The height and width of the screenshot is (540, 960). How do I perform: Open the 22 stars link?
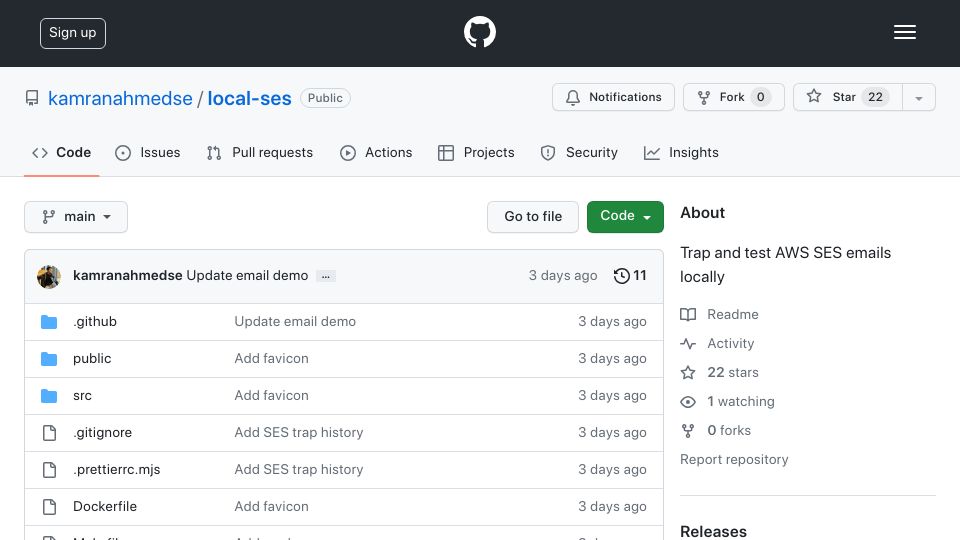[x=733, y=372]
